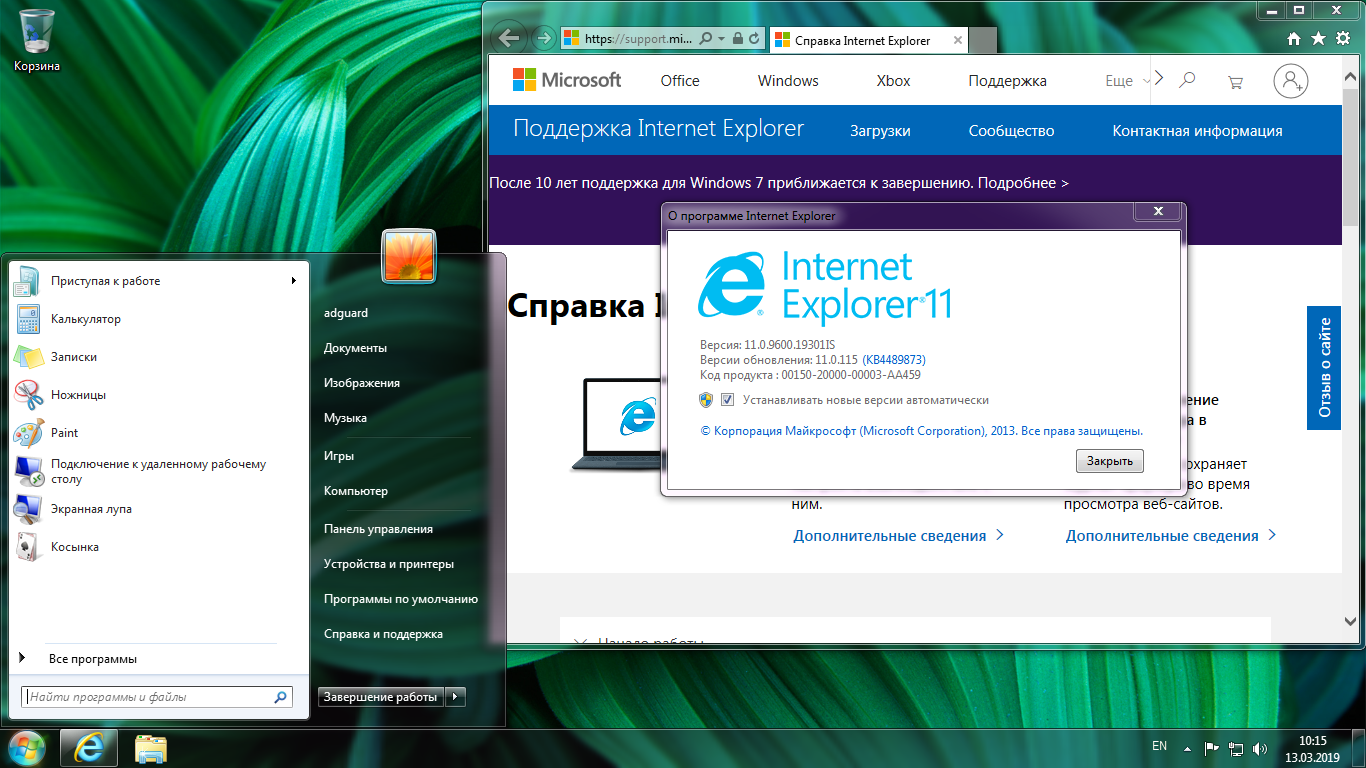Close the Справка Internet Explorer tab
Viewport: 1366px width, 768px height.
[958, 40]
